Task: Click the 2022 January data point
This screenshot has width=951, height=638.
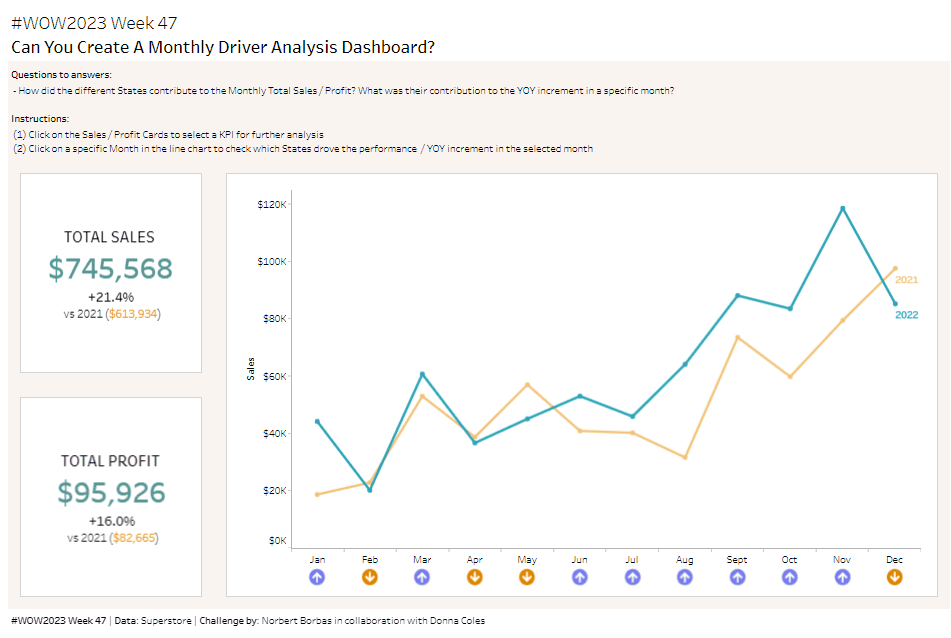Action: pos(317,421)
